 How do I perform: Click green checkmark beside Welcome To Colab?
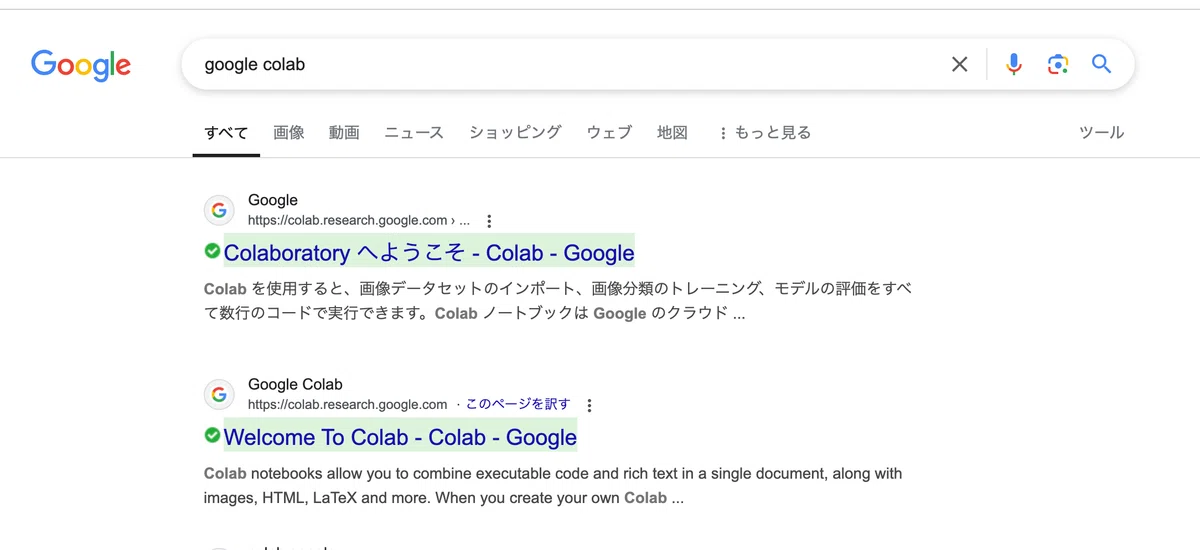point(212,435)
